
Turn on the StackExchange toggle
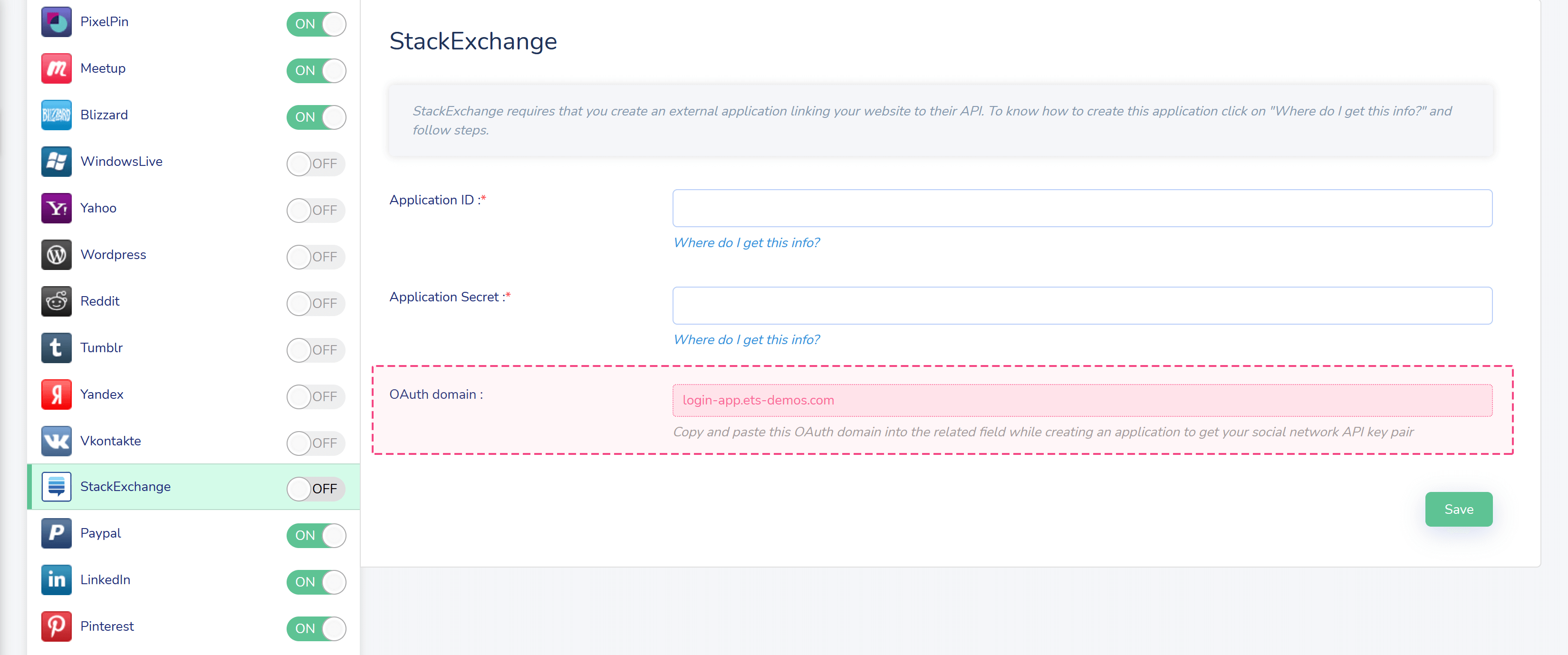pyautogui.click(x=316, y=489)
